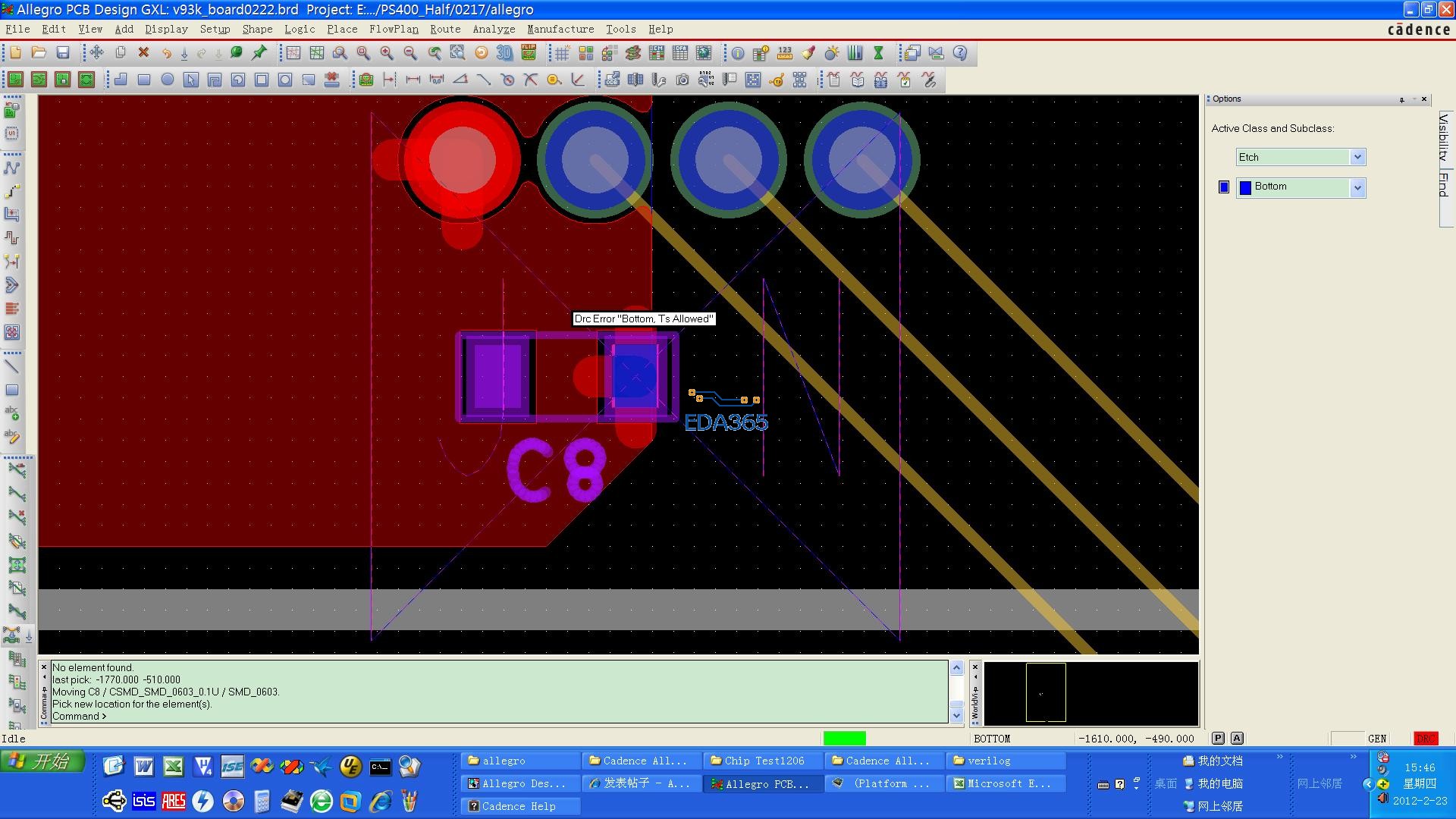1456x819 pixels.
Task: Click the Cadence Help taskbar button
Action: click(519, 806)
